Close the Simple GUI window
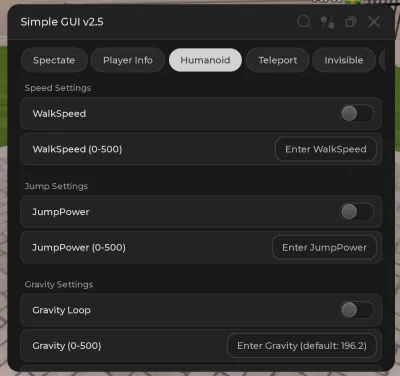The width and height of the screenshot is (400, 376). (374, 22)
